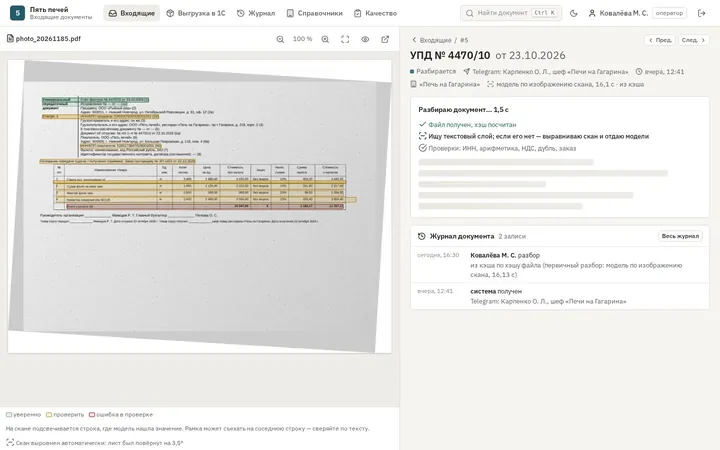Switch to the Журнал tab
Viewport: 720px width, 450px height.
[x=256, y=13]
